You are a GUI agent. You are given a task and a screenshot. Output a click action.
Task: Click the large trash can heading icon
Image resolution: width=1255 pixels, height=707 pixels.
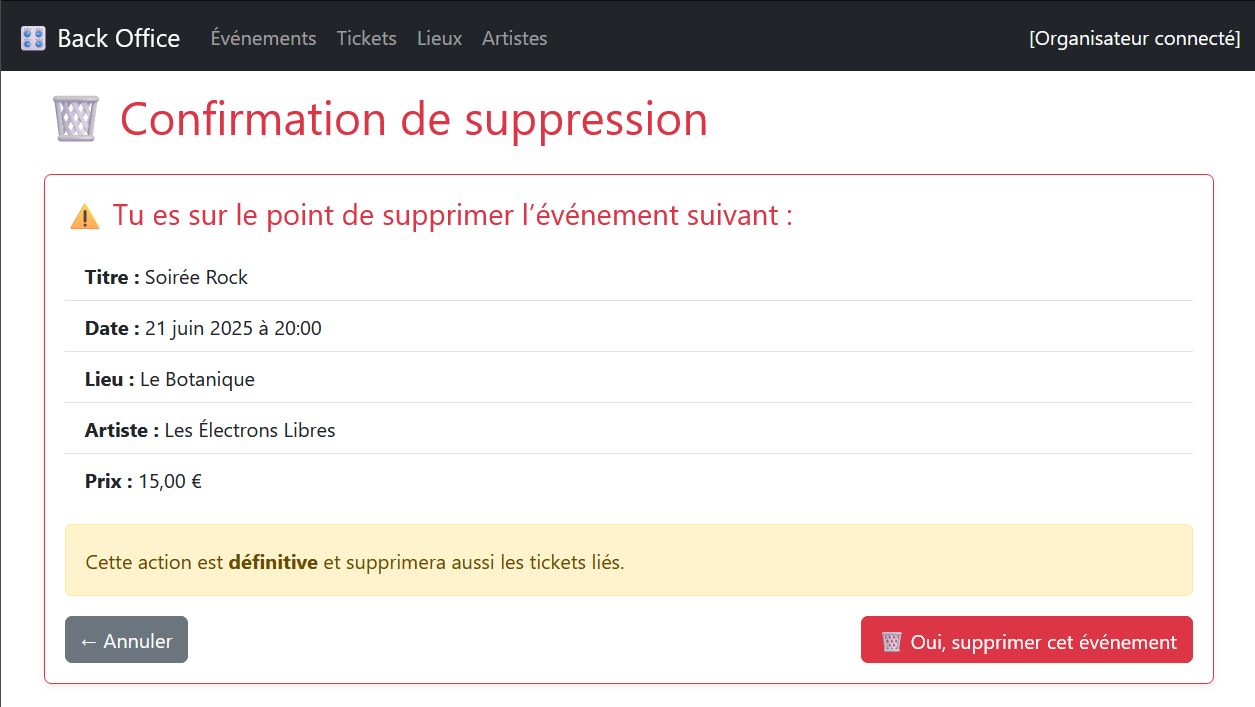pyautogui.click(x=75, y=119)
